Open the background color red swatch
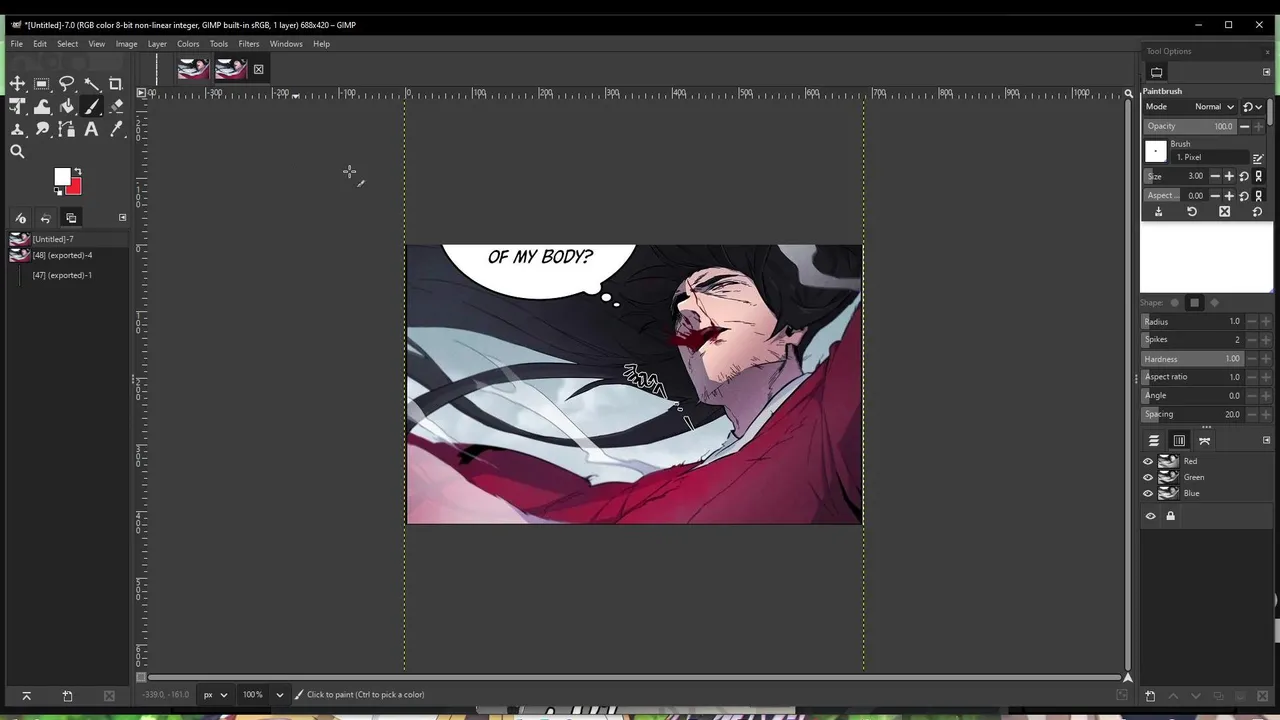Image resolution: width=1280 pixels, height=720 pixels. [x=75, y=187]
